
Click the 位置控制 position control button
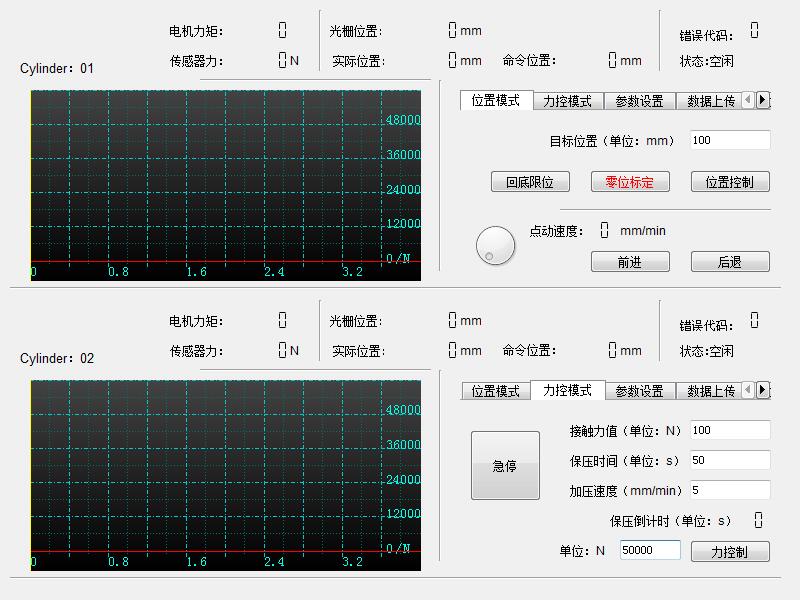pyautogui.click(x=729, y=182)
